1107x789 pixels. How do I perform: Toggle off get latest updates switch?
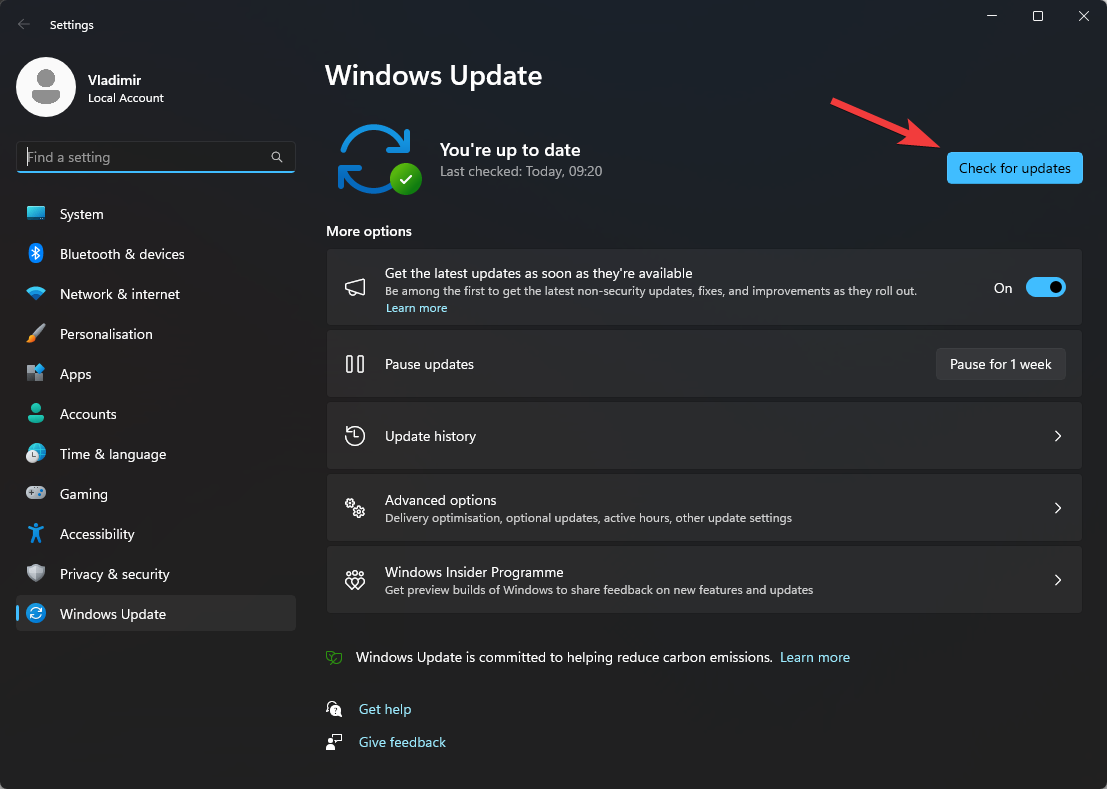[1045, 288]
